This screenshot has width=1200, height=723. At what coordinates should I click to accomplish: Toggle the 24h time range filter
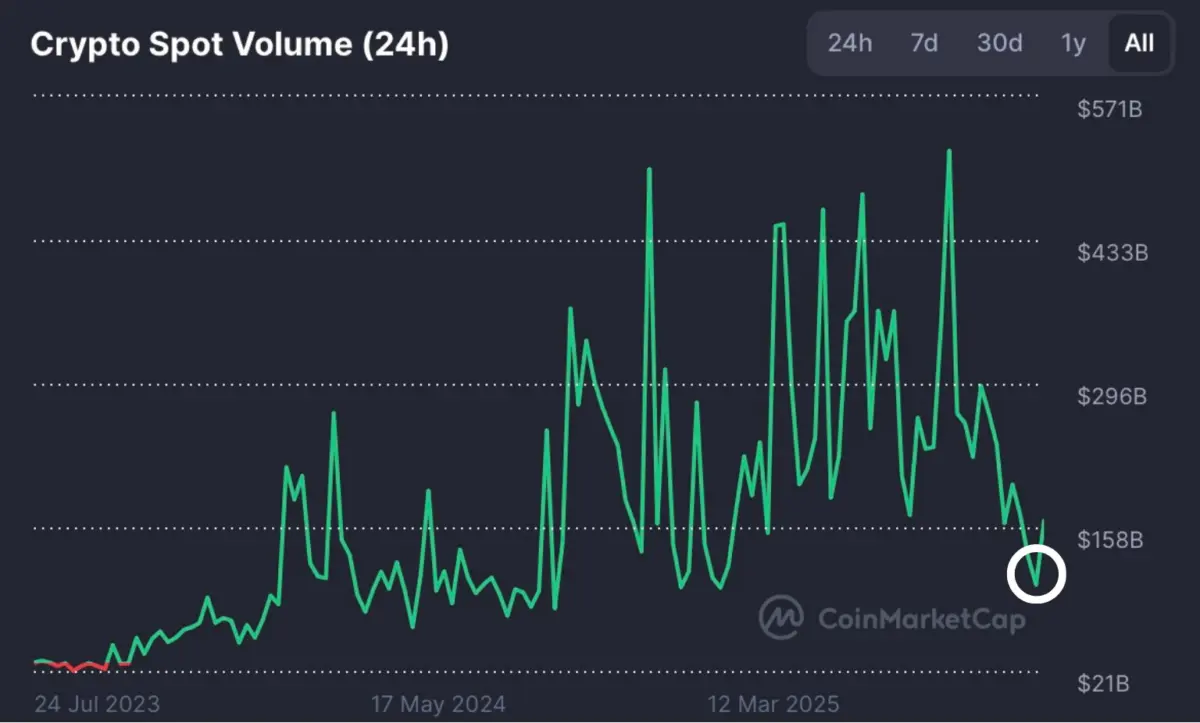(850, 43)
